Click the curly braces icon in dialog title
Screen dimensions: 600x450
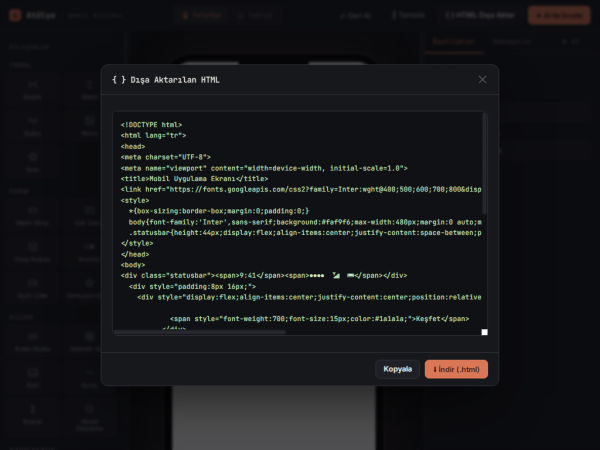click(x=119, y=80)
